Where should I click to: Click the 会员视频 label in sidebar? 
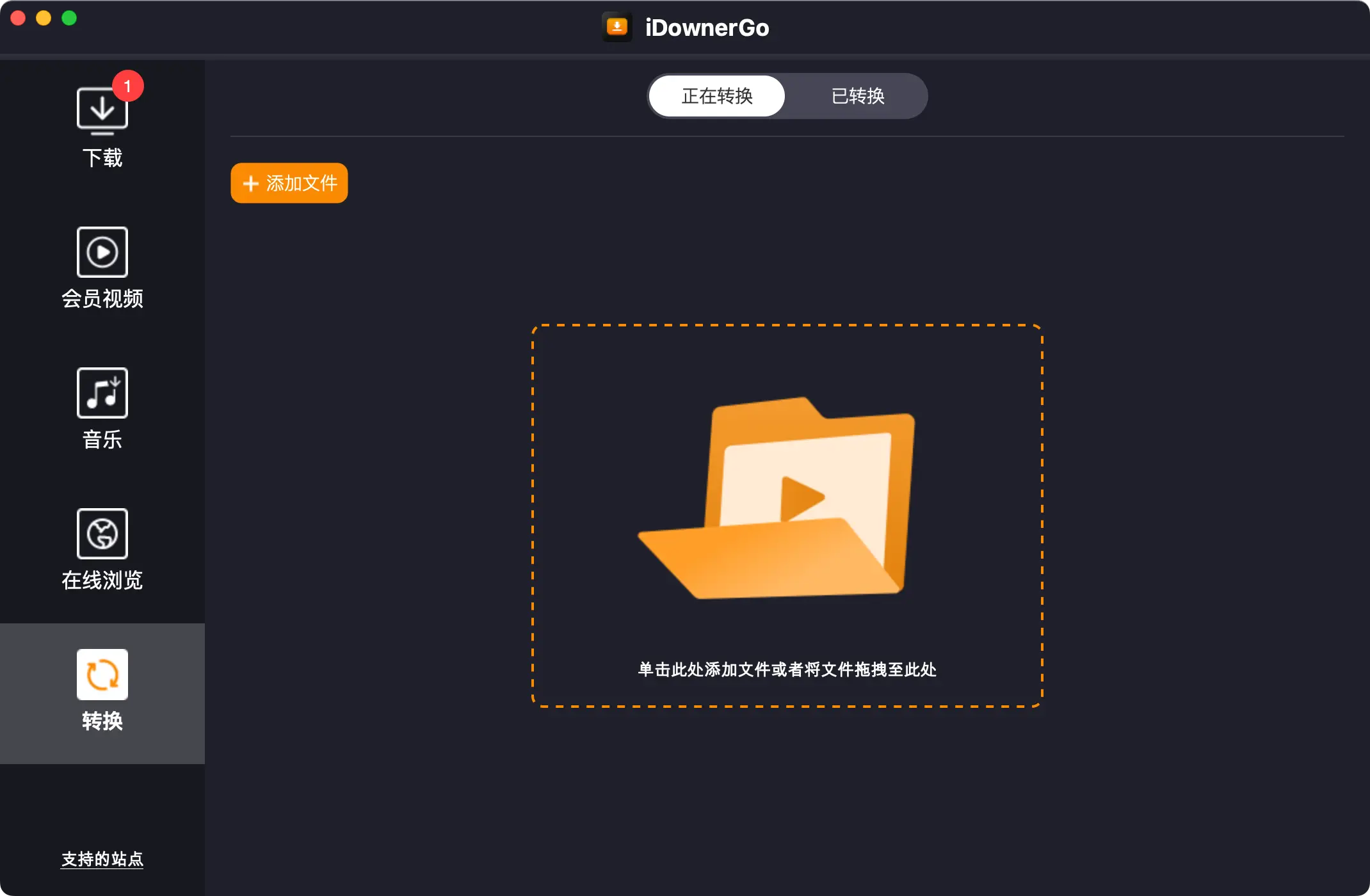click(x=102, y=299)
